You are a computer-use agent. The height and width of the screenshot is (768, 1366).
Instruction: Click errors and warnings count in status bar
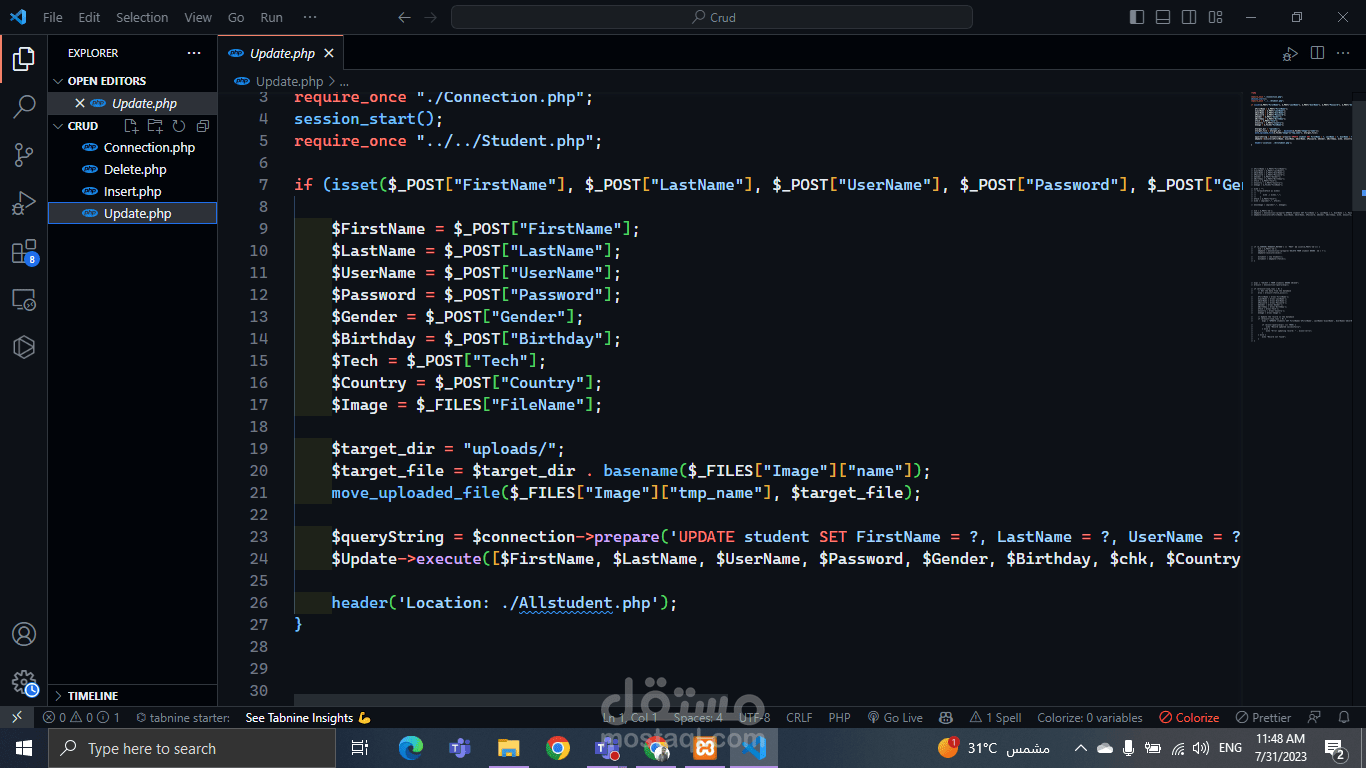point(81,717)
